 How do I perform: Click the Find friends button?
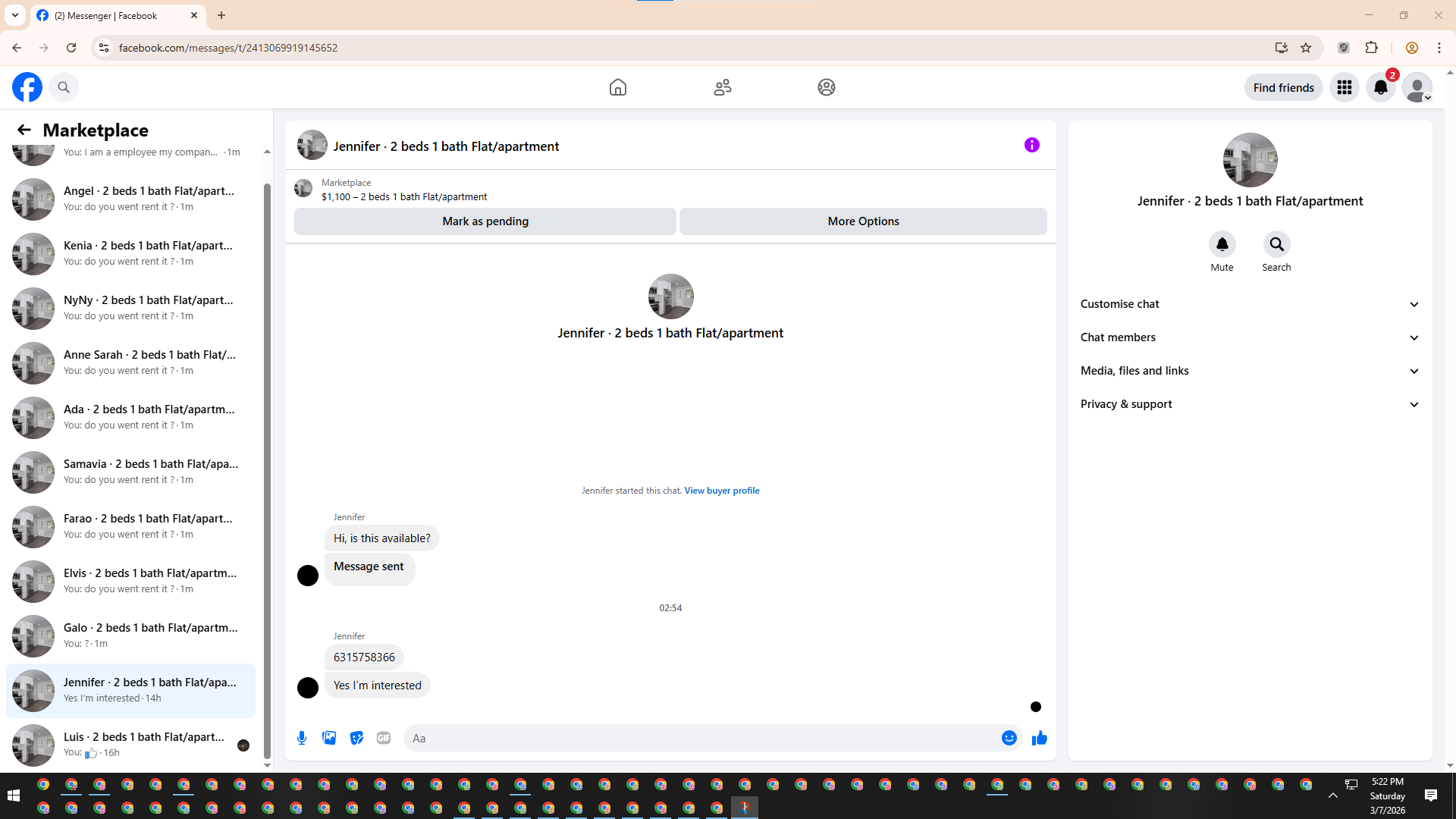(x=1284, y=87)
